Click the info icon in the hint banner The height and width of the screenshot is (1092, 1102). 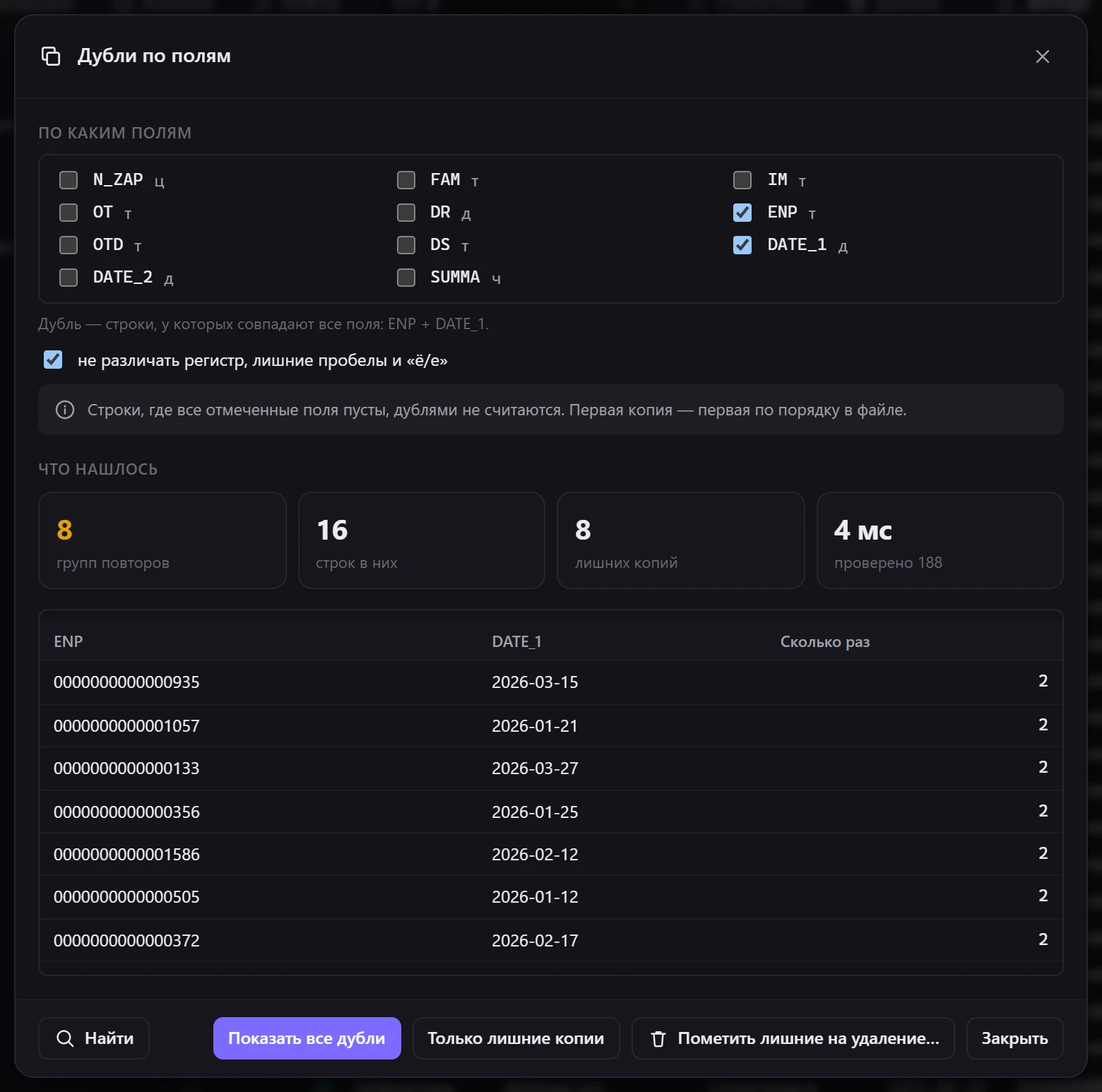click(65, 410)
